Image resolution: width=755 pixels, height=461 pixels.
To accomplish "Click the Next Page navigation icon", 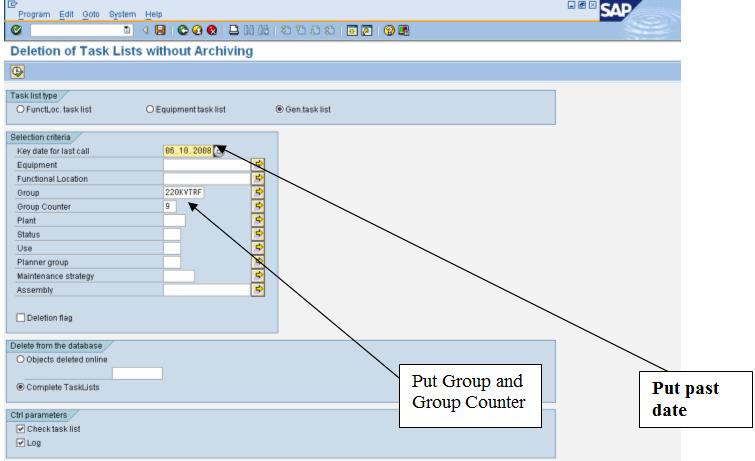I will click(315, 30).
